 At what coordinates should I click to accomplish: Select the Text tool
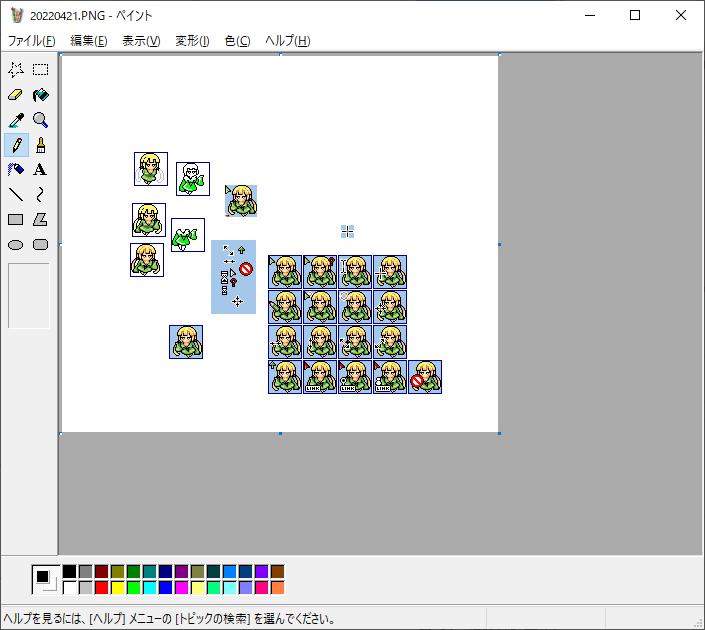[41, 170]
